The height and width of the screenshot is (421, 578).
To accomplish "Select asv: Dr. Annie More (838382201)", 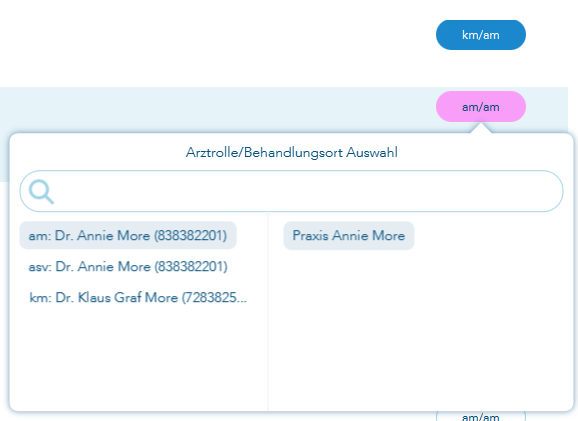I will (128, 267).
